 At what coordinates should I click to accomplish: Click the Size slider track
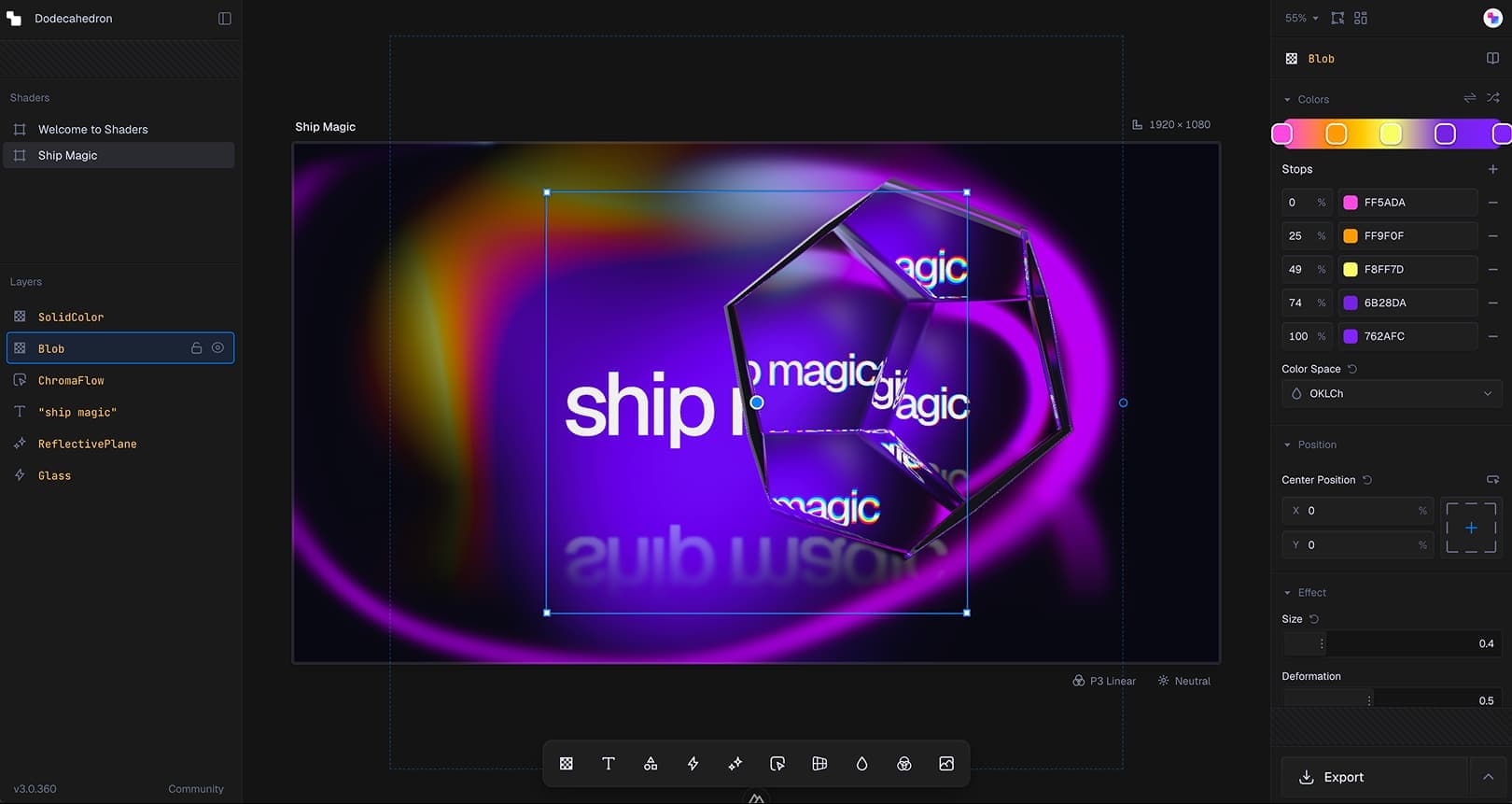pyautogui.click(x=1392, y=643)
